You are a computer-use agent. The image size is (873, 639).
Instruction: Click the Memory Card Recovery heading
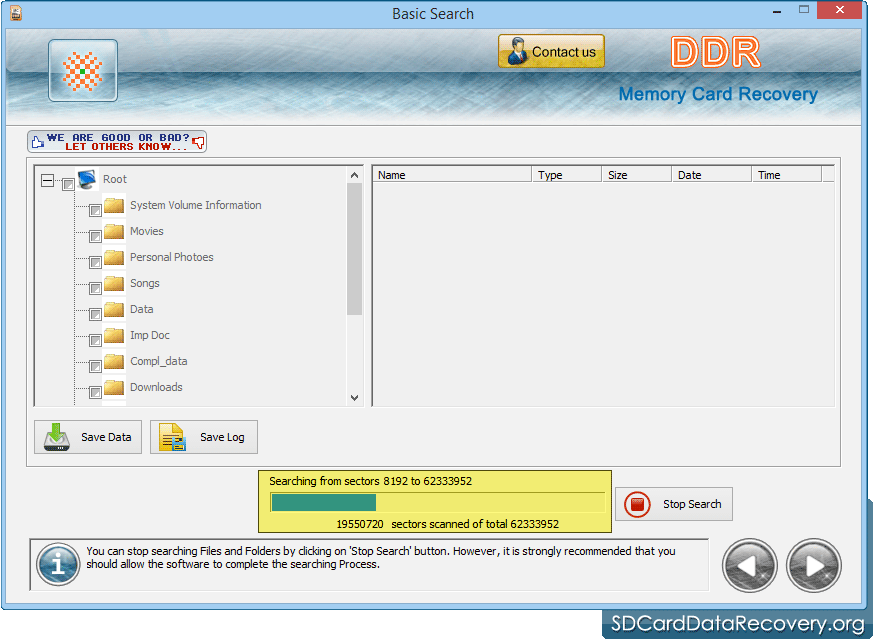tap(718, 94)
